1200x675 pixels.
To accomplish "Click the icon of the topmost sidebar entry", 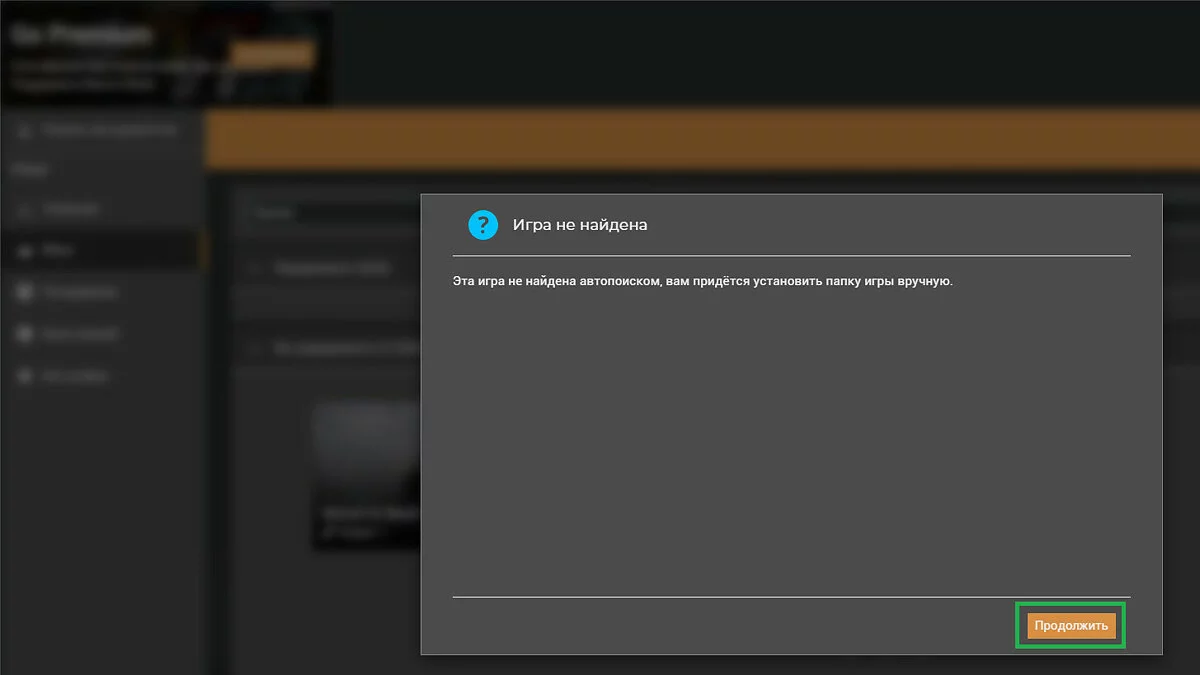I will (x=24, y=130).
